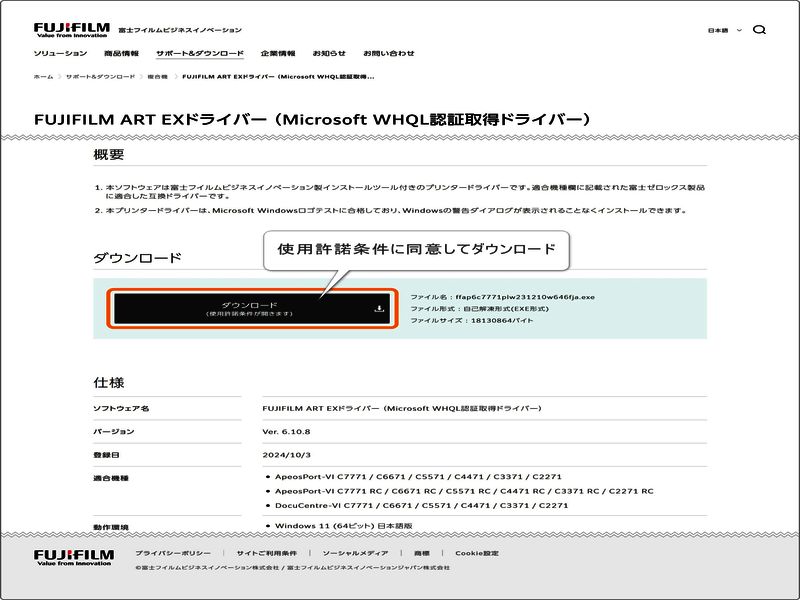Open the サイトご利用条件 footer link
Viewport: 800px width, 600px height.
266,553
